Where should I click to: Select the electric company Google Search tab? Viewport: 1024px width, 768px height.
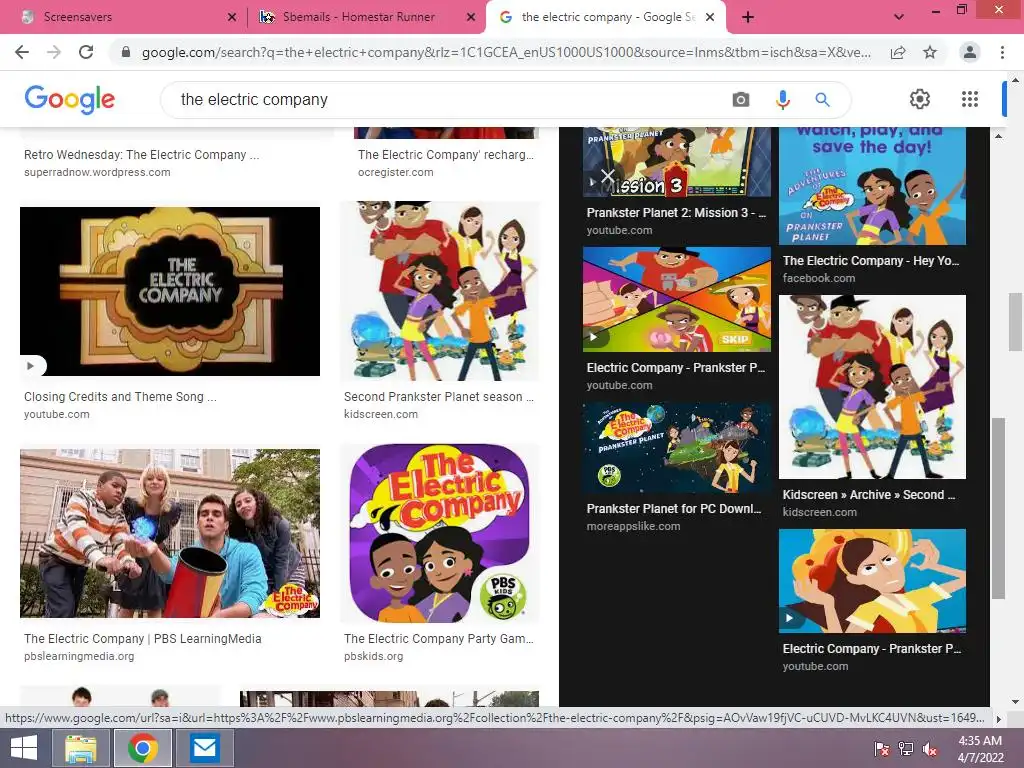pyautogui.click(x=605, y=17)
